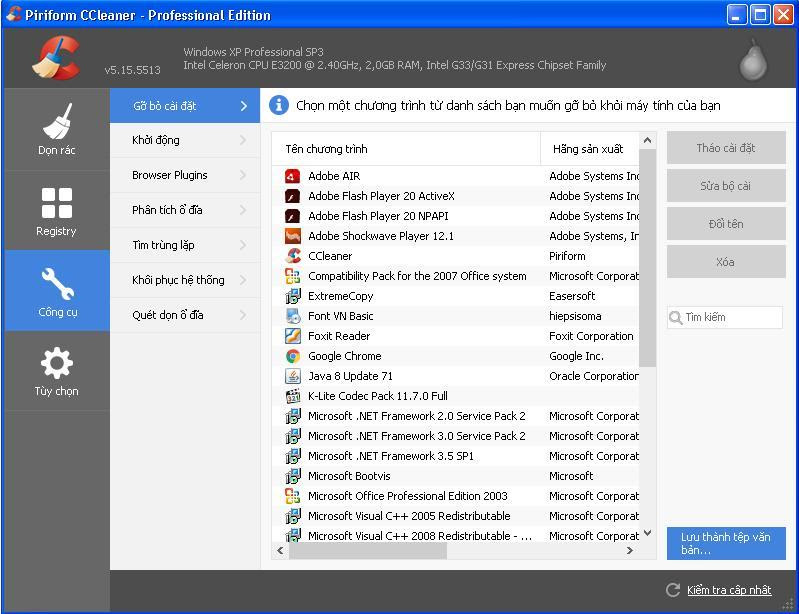The width and height of the screenshot is (799, 614).
Task: Click chevron next to Khởi động
Action: (x=243, y=140)
